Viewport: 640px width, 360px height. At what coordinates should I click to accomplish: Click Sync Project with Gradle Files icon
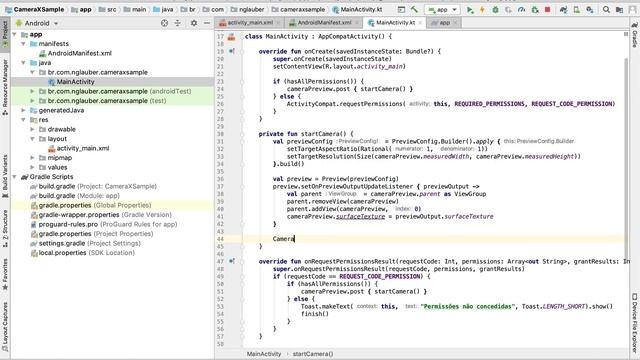pyautogui.click(x=563, y=9)
